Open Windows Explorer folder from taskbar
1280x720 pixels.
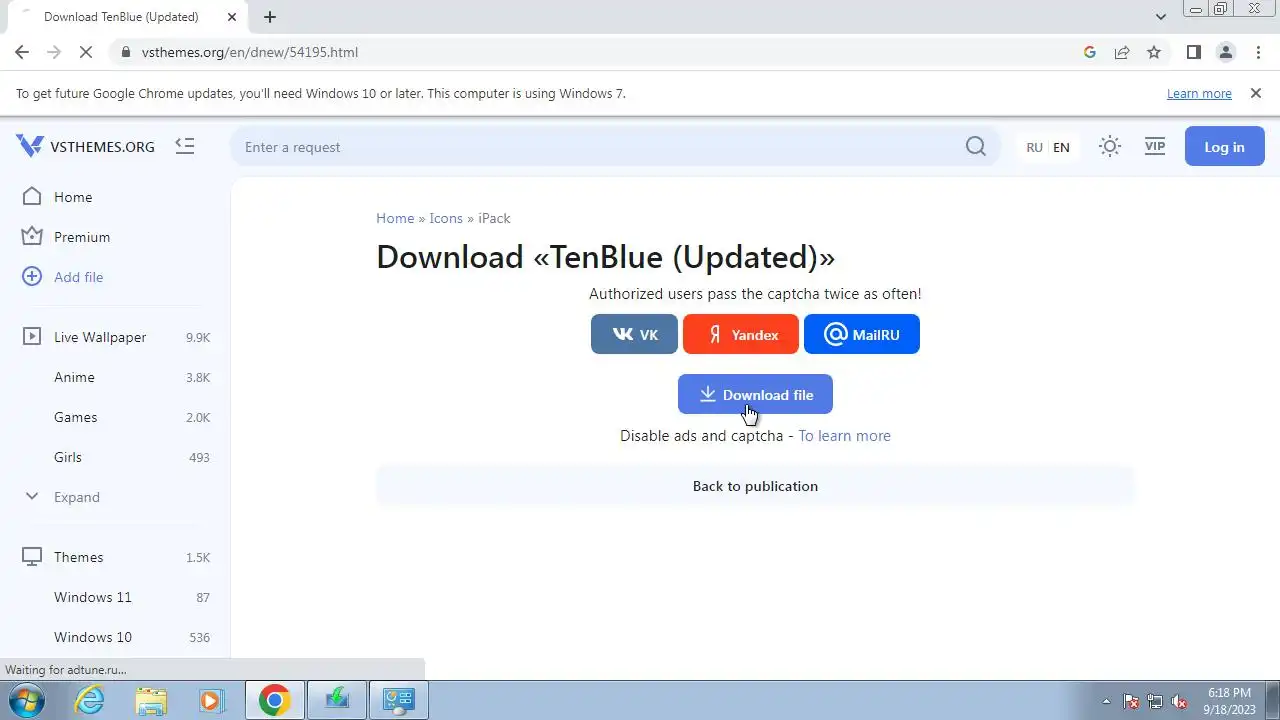click(151, 700)
